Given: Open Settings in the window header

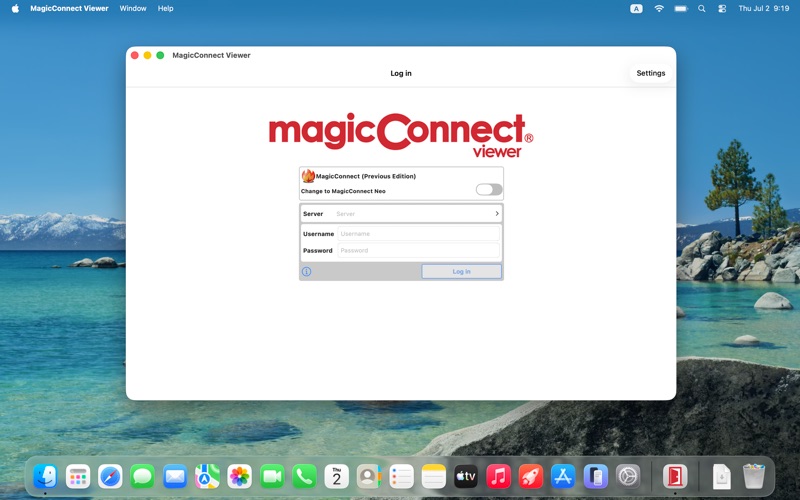Looking at the screenshot, I should pyautogui.click(x=651, y=73).
